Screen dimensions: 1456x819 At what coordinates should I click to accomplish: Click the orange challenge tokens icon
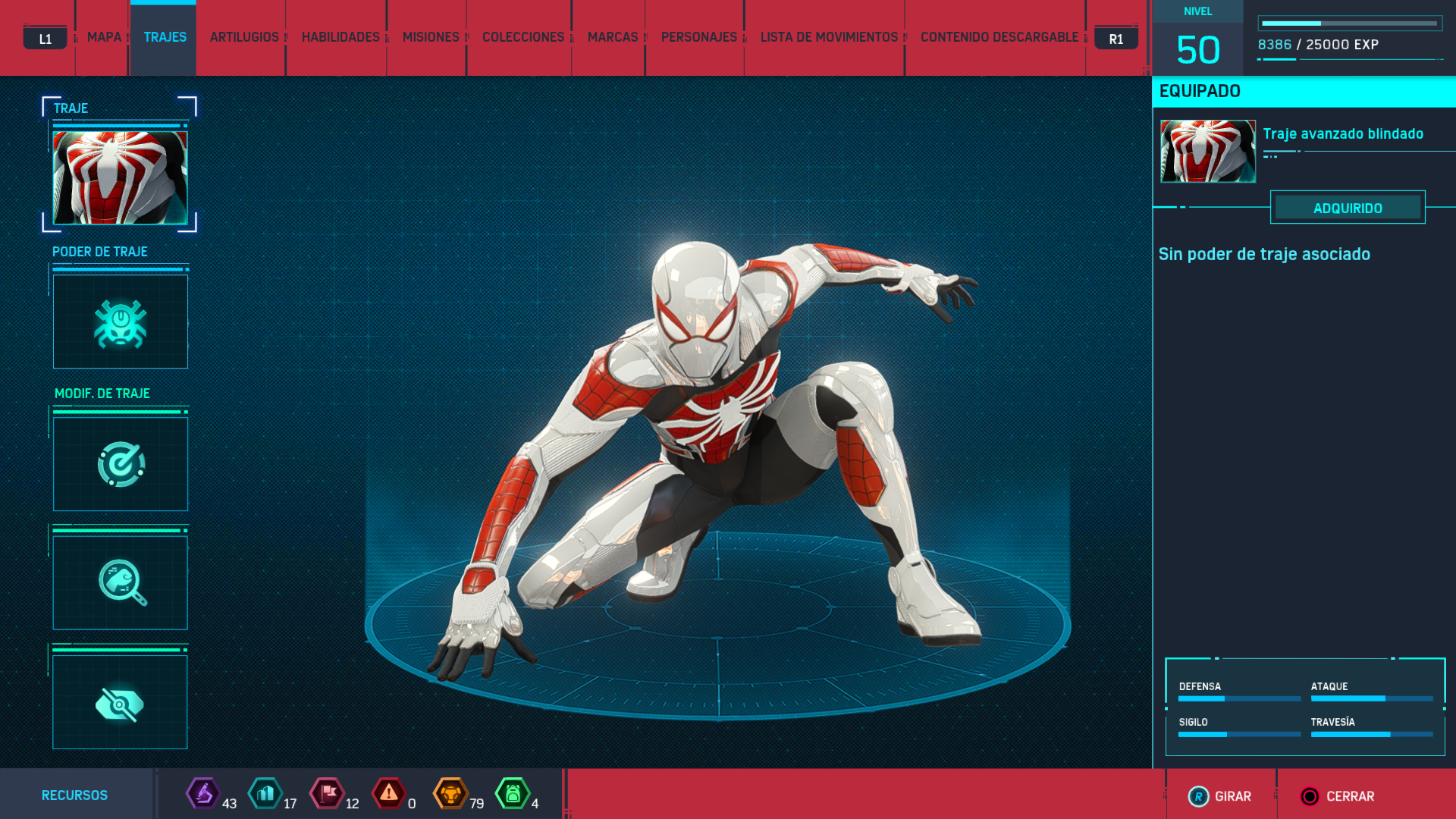[x=450, y=794]
